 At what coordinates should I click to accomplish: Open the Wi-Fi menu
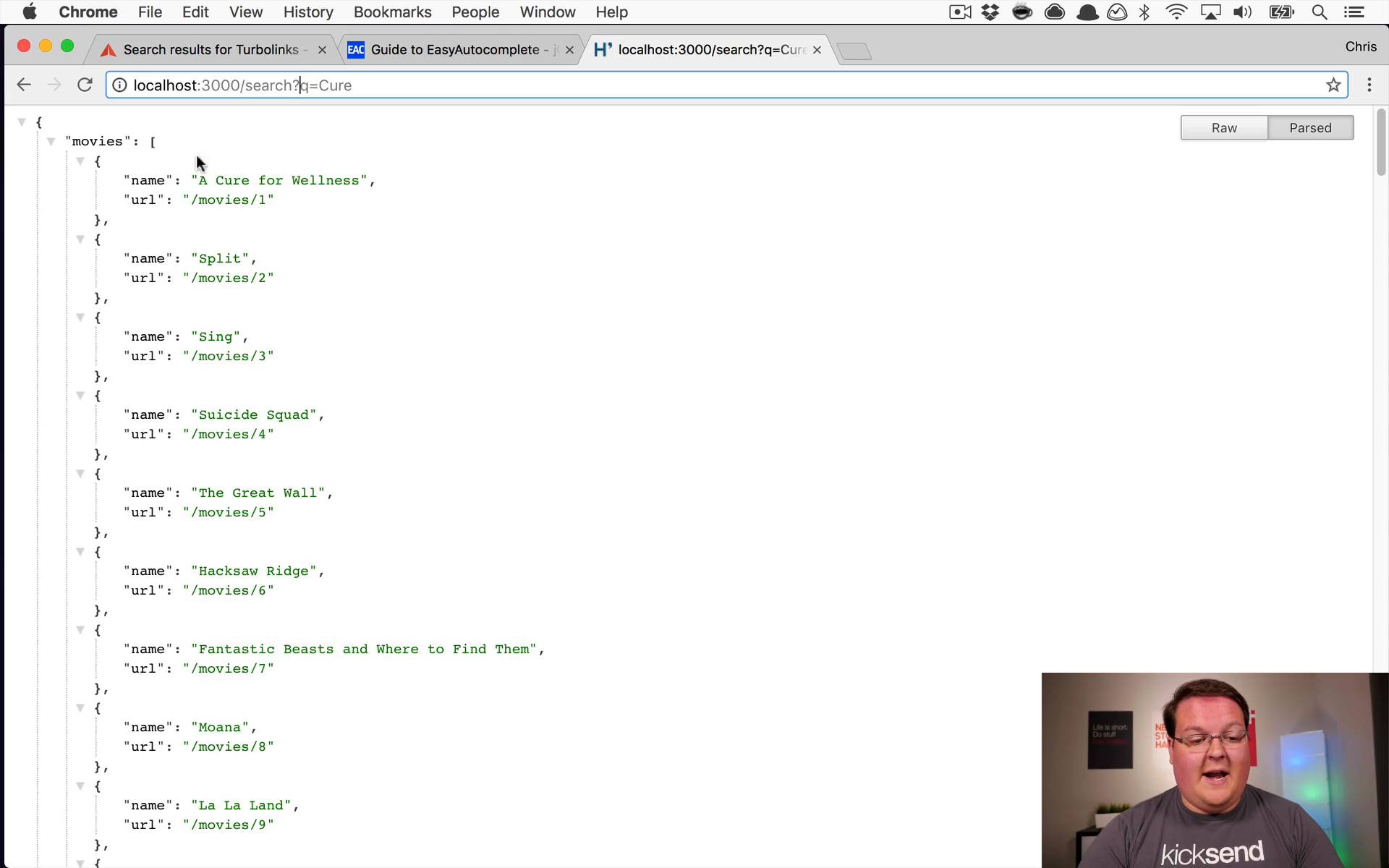(x=1177, y=12)
